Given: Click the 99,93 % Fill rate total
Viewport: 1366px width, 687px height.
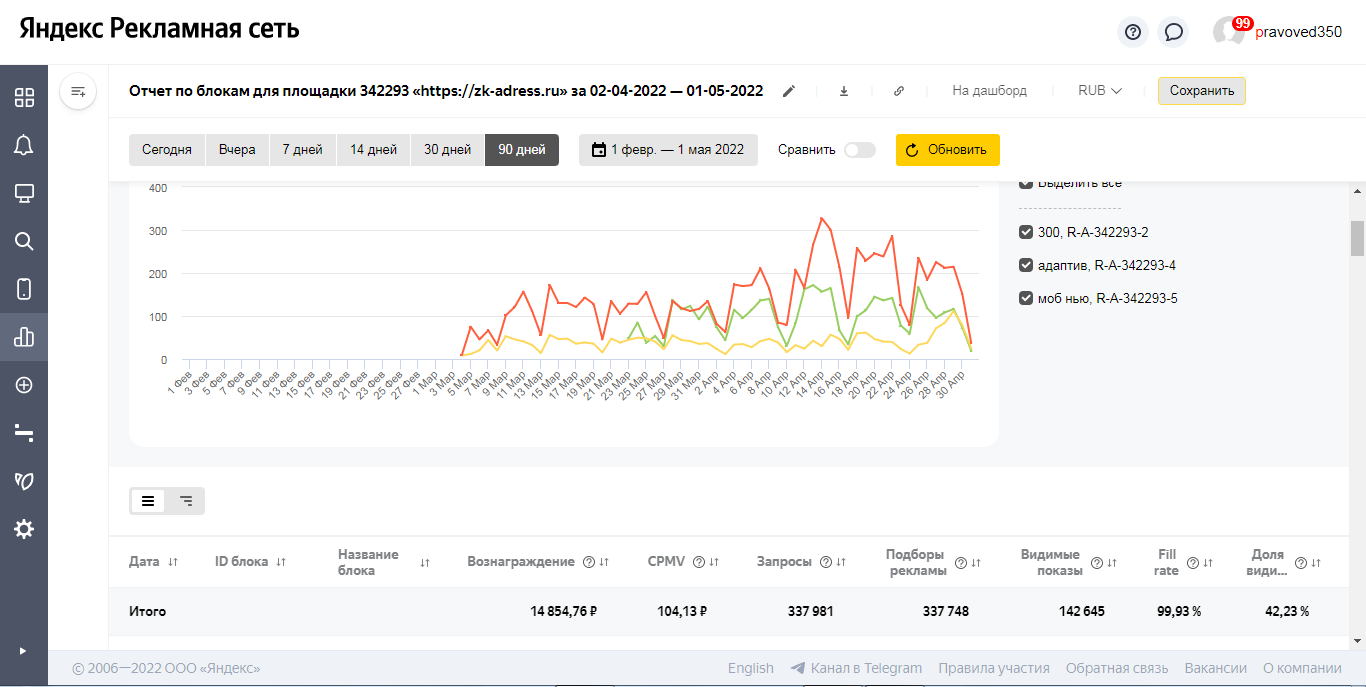Looking at the screenshot, I should pos(1180,611).
